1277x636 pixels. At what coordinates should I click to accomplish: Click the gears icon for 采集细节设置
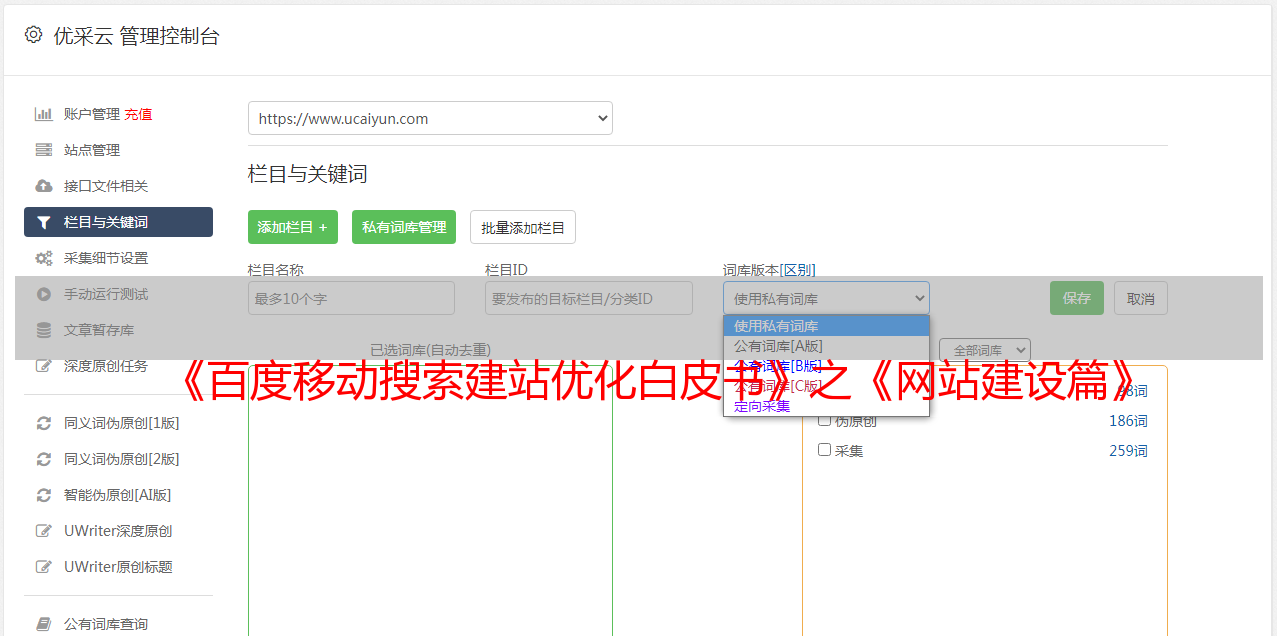(x=43, y=258)
